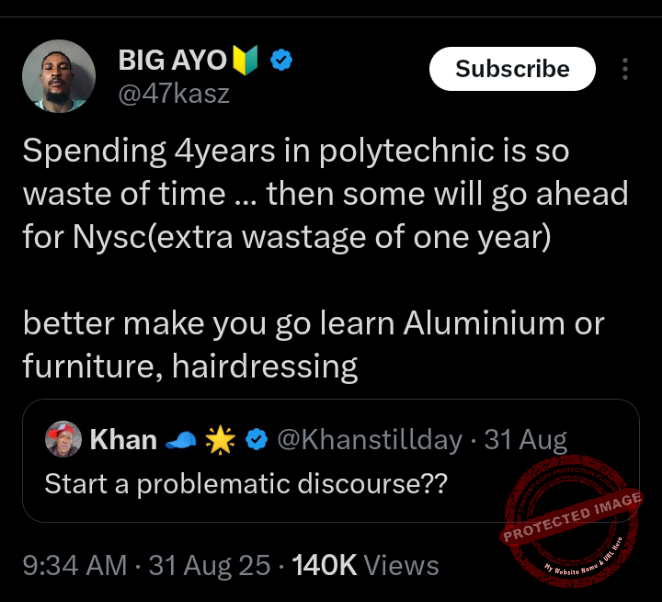Click the green-yellow beginner emoji after BIG AYO
The image size is (662, 602).
point(245,60)
